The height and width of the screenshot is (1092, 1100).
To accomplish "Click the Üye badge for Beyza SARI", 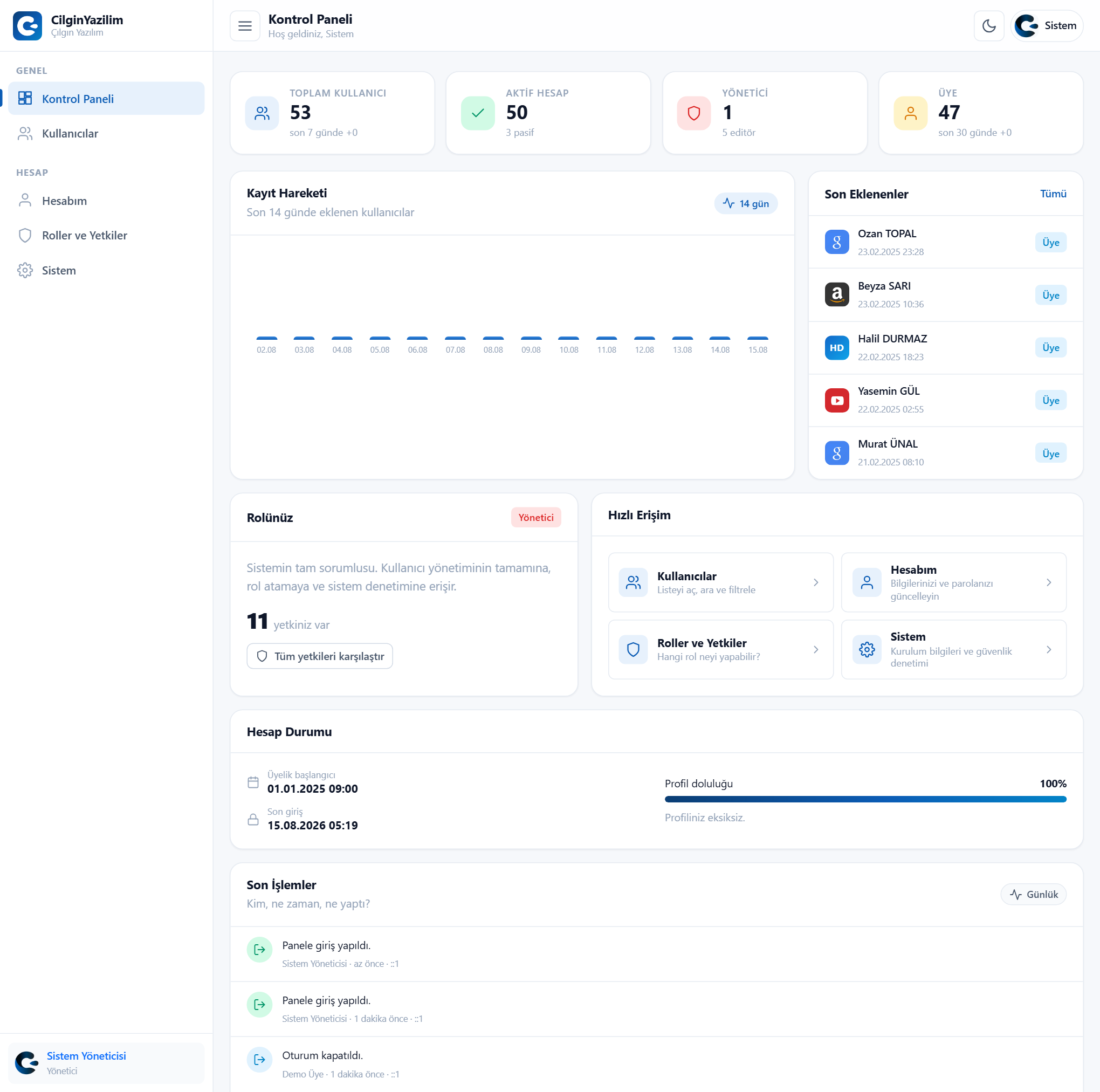I will point(1050,295).
